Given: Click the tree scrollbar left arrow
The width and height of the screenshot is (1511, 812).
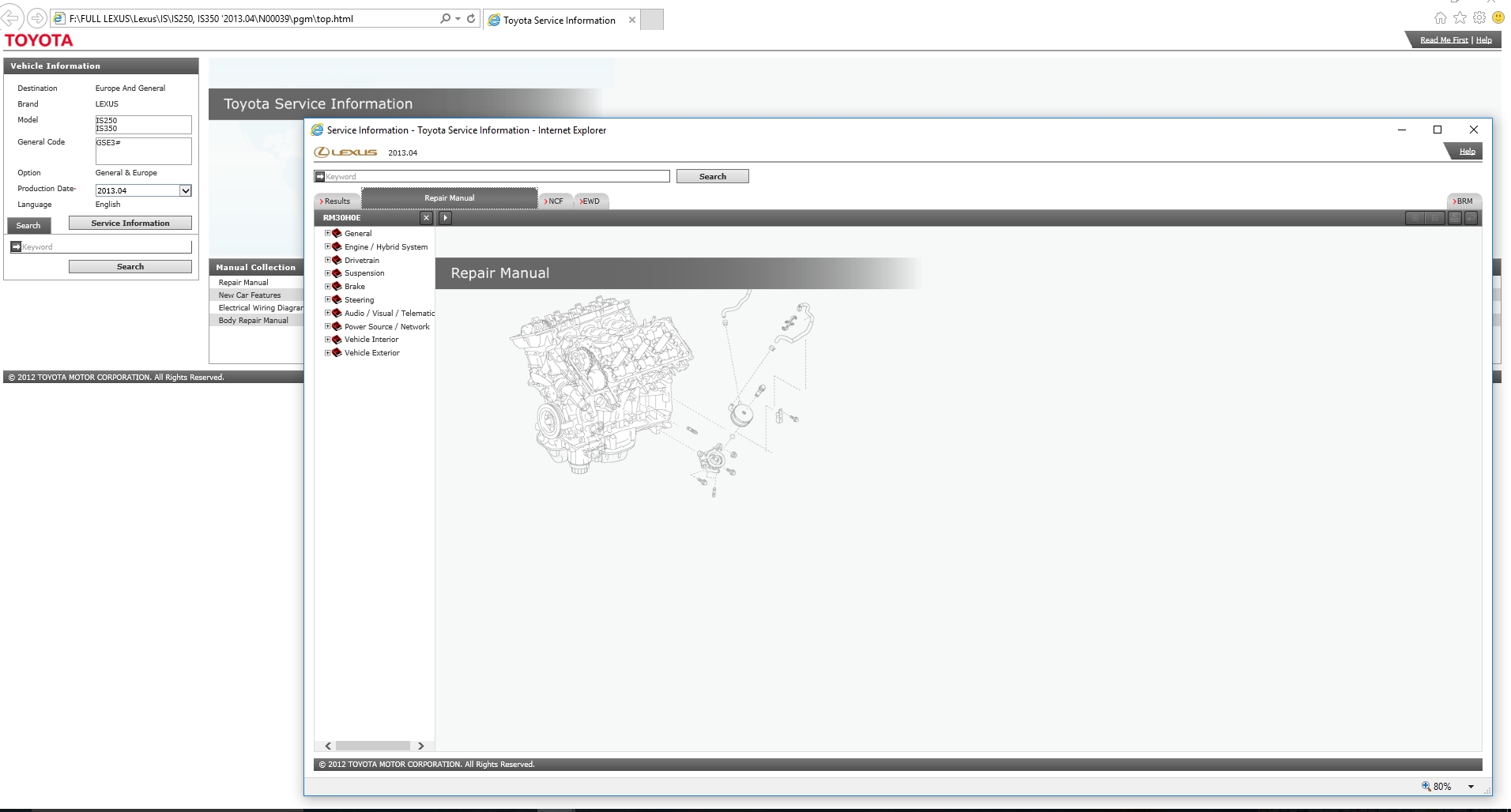Looking at the screenshot, I should [328, 746].
